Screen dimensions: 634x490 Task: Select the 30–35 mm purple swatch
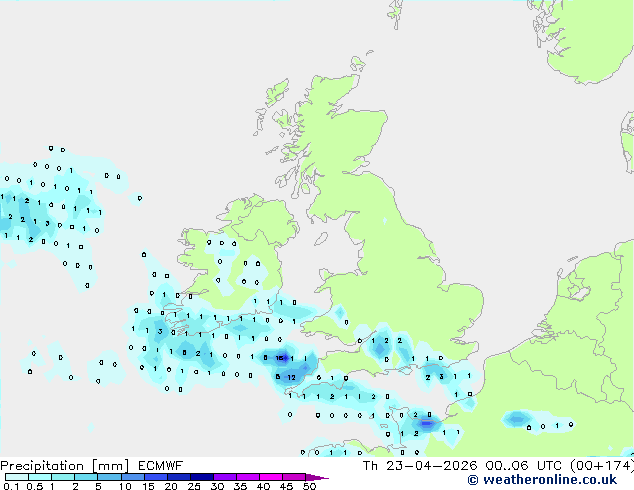click(224, 477)
